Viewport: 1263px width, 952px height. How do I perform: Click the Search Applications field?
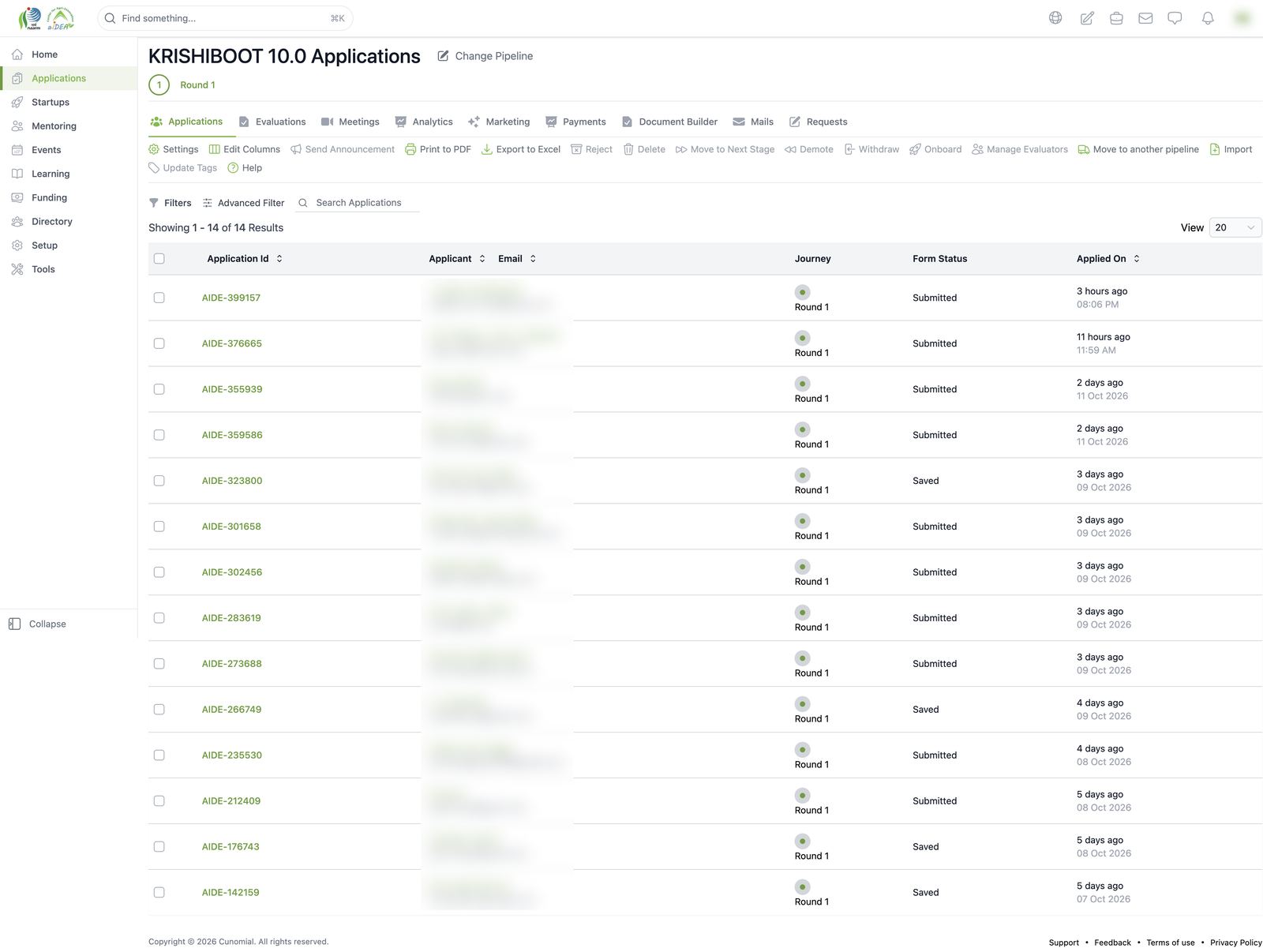pos(358,203)
